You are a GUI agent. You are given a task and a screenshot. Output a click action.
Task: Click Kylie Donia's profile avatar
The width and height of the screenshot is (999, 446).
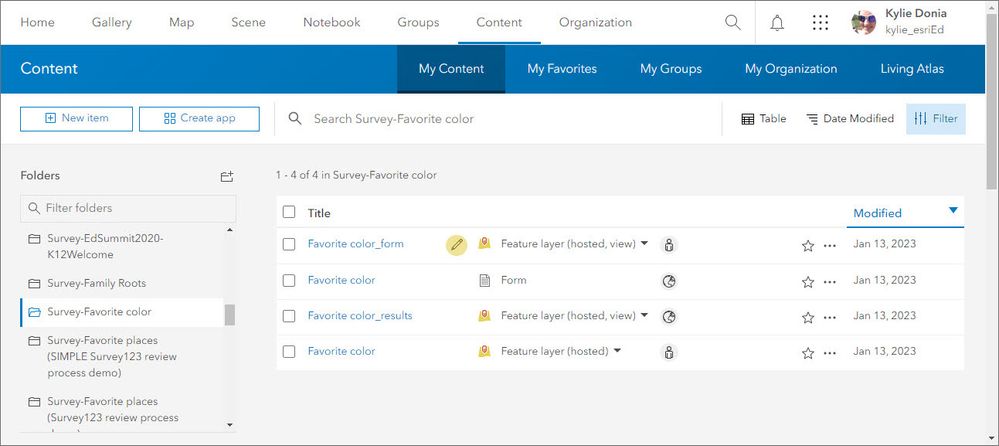[x=864, y=22]
